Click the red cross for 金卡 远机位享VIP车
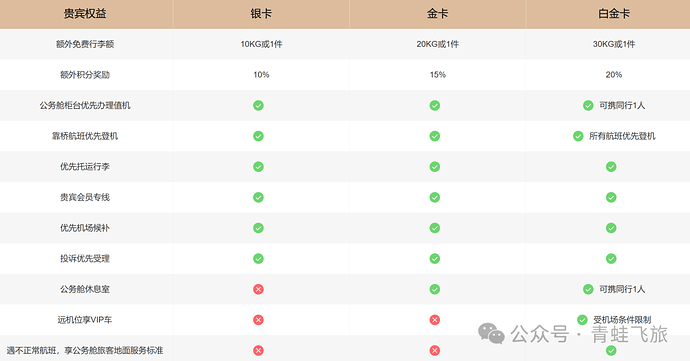The height and width of the screenshot is (361, 690). click(x=435, y=320)
